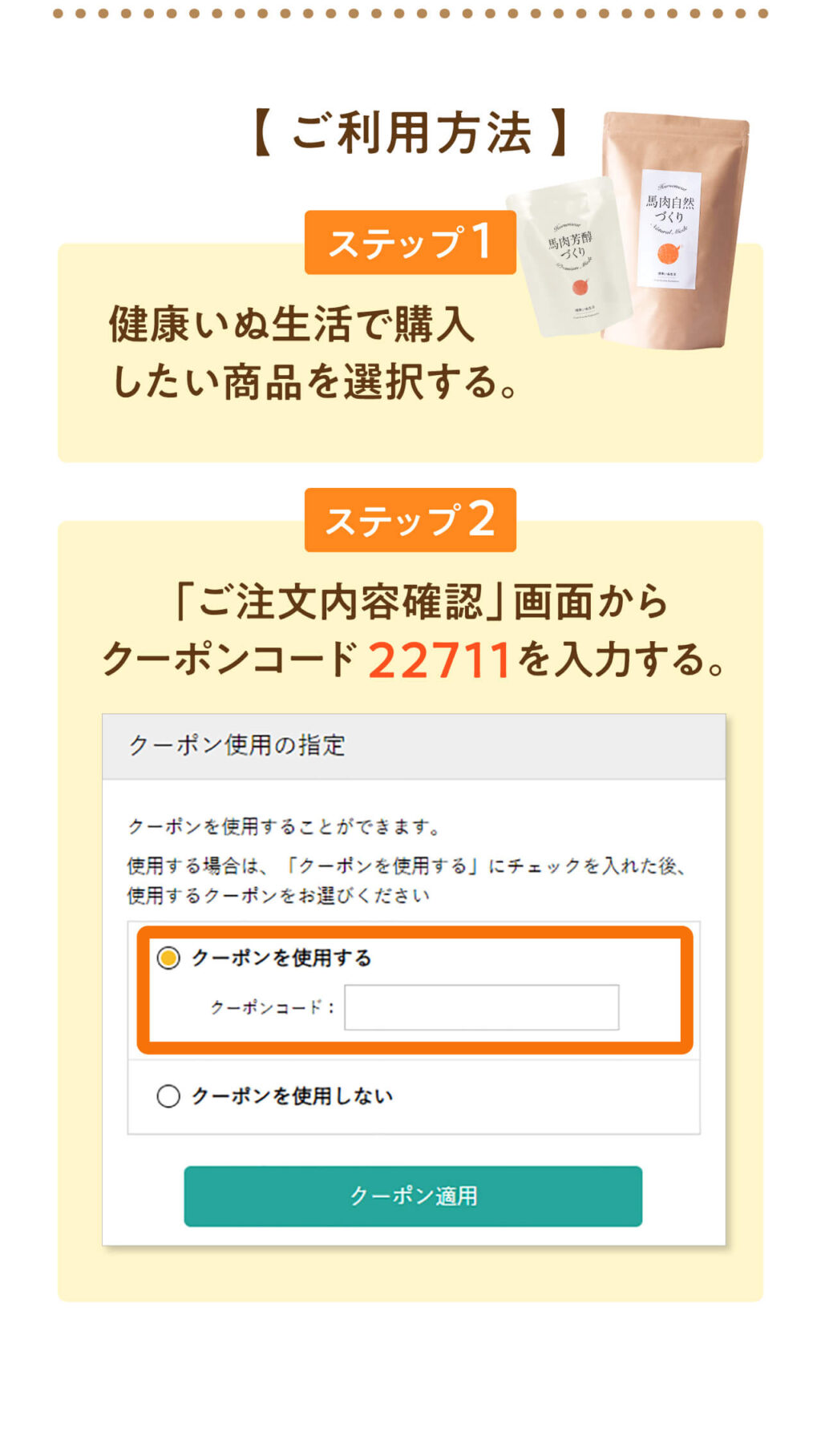This screenshot has width=821, height=1456.
Task: Click the クーポンコード input field
Action: [x=481, y=1007]
